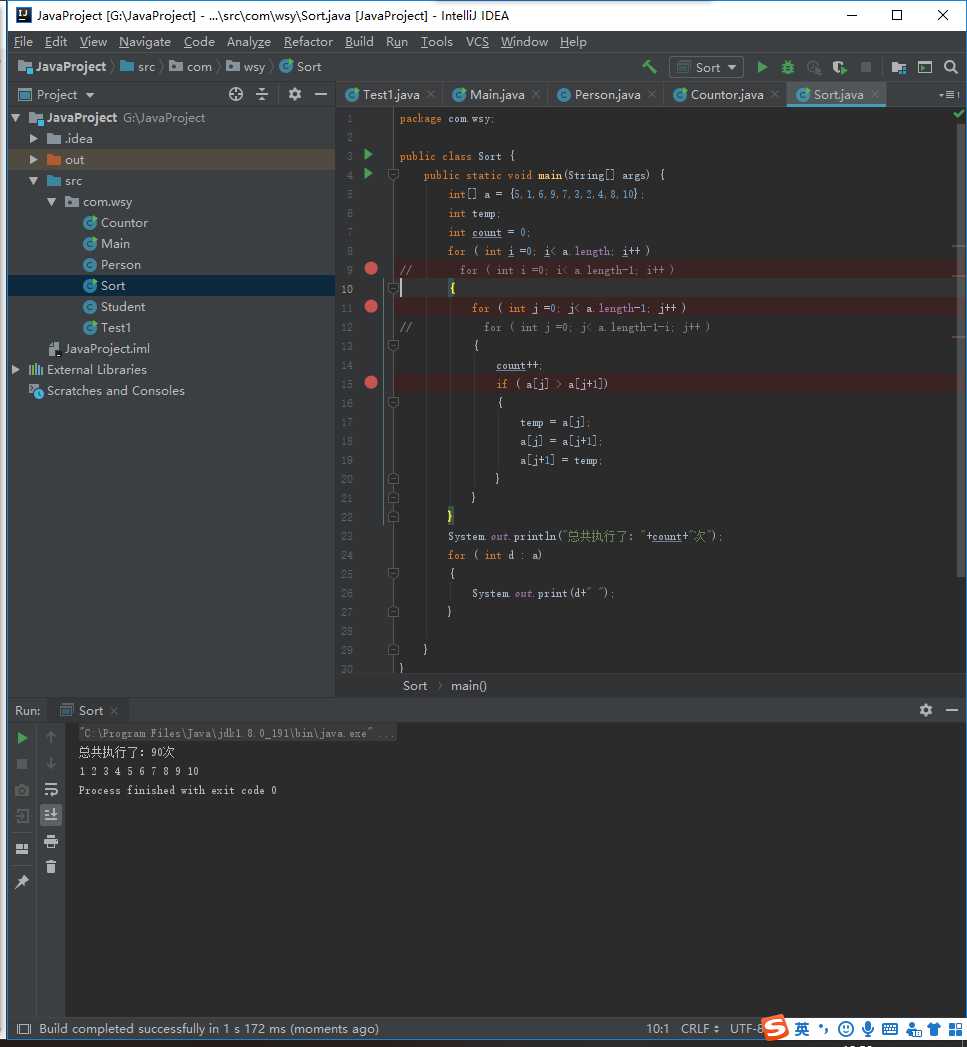Expand External Libraries node
The image size is (967, 1047).
pos(16,370)
